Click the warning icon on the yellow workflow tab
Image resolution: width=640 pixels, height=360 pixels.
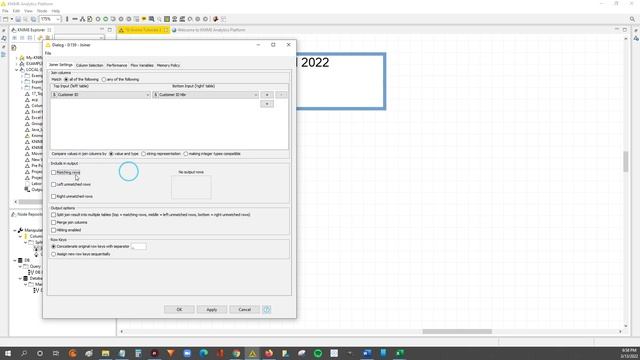(121, 30)
